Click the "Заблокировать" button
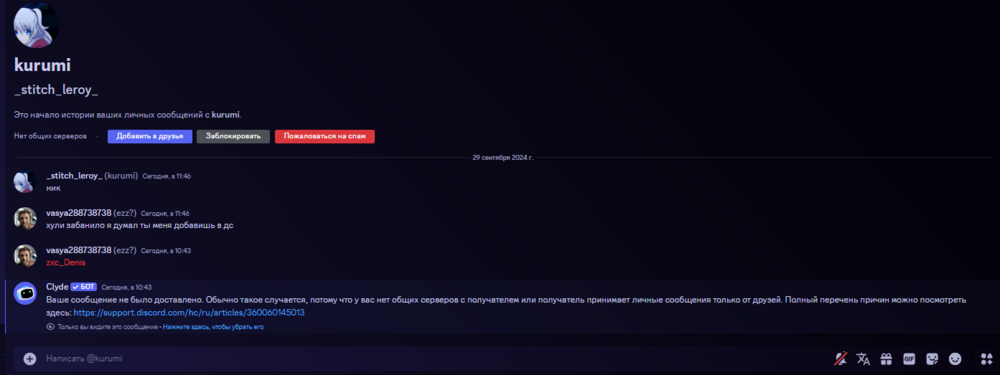Viewport: 1000px width, 375px height. 233,136
